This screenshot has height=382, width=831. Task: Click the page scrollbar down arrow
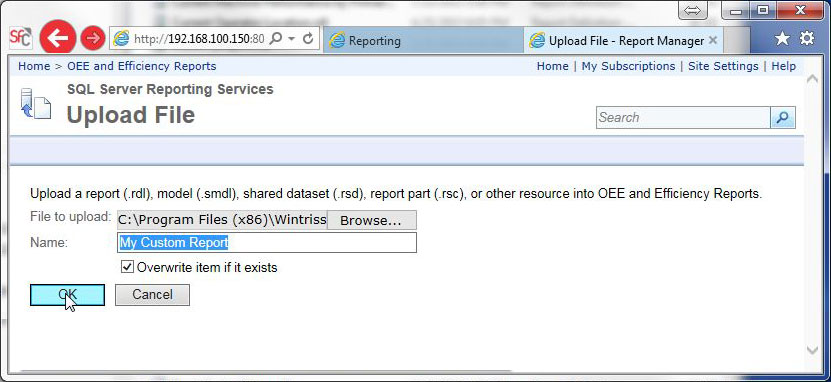812,350
